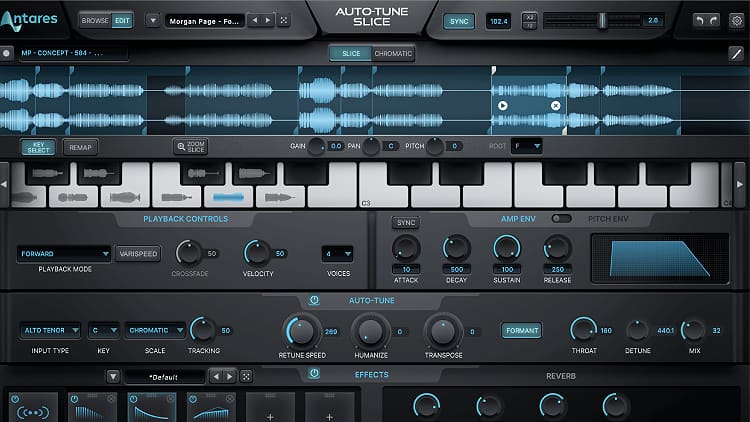This screenshot has width=750, height=422.
Task: Toggle tempo SYNC in the top bar
Action: (459, 21)
